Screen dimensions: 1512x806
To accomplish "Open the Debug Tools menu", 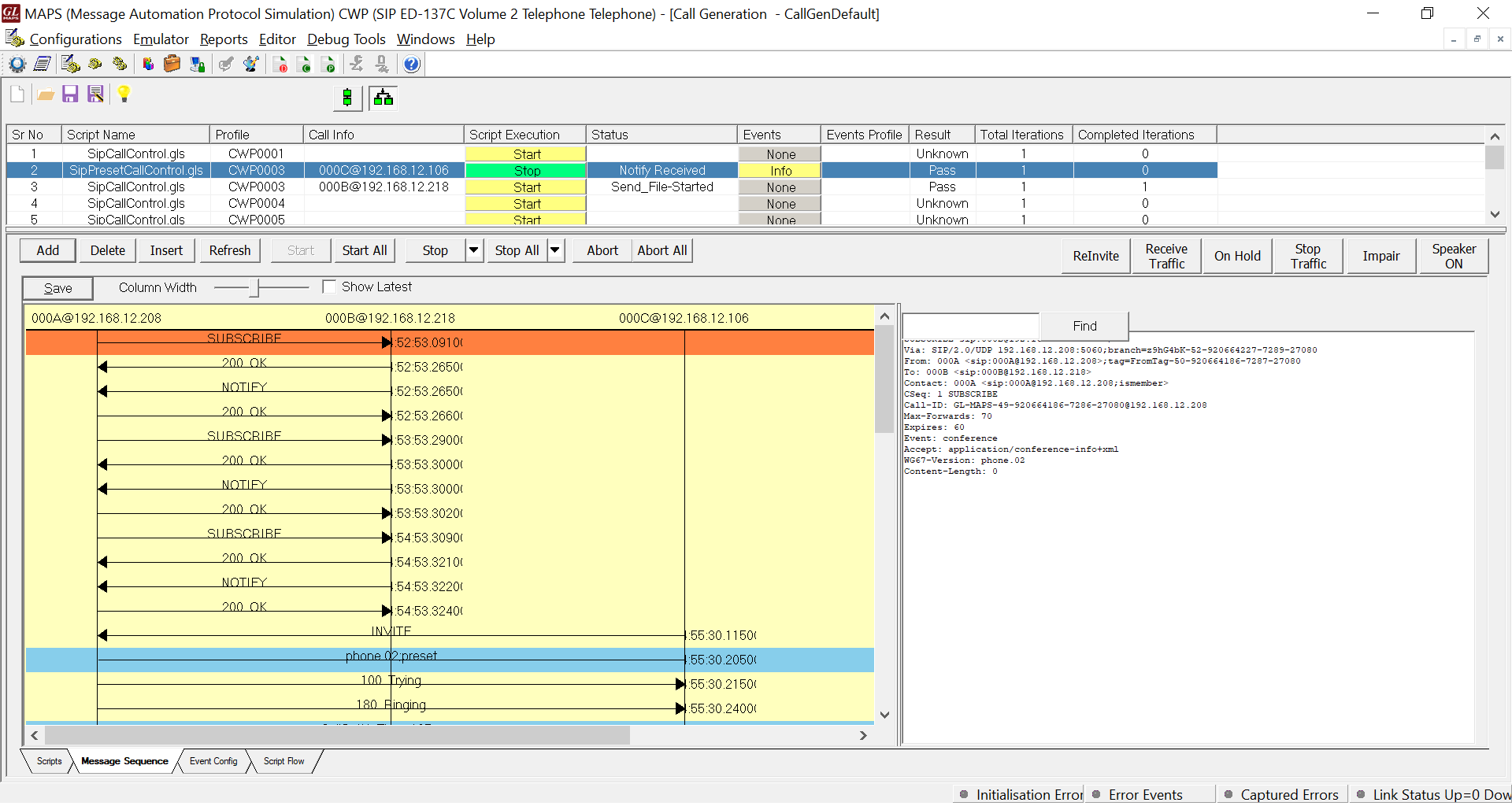I will tap(346, 39).
